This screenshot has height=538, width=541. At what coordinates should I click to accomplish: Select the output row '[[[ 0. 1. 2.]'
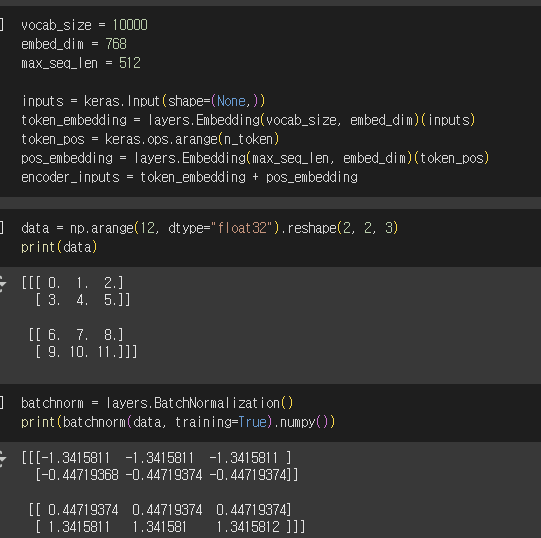[x=72, y=283]
